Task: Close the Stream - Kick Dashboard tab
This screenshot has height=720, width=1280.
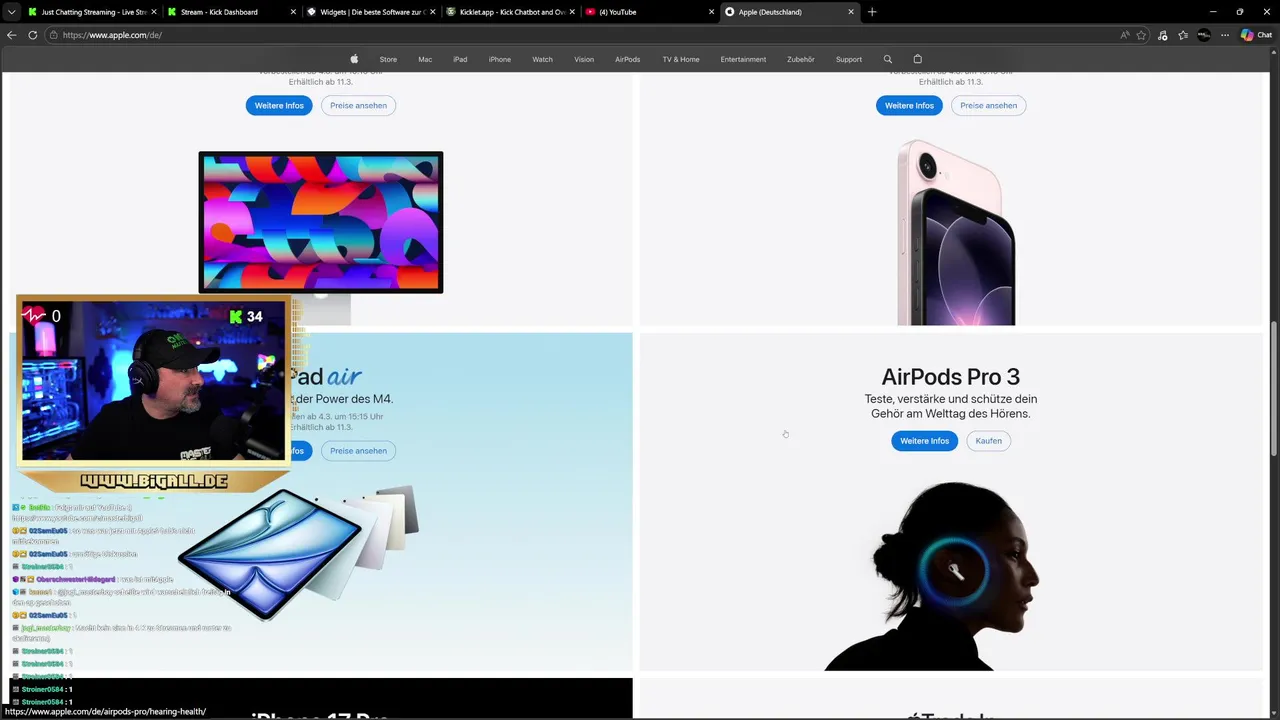Action: coord(293,12)
